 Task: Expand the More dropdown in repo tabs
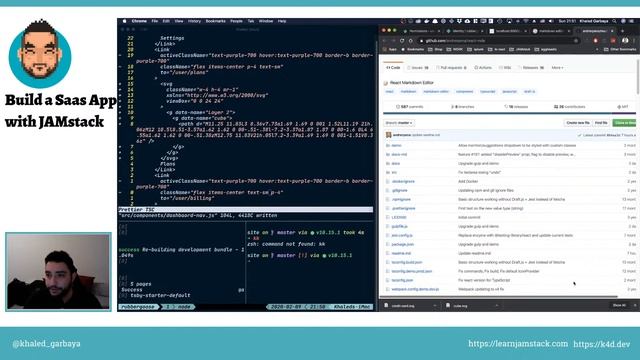coord(557,68)
